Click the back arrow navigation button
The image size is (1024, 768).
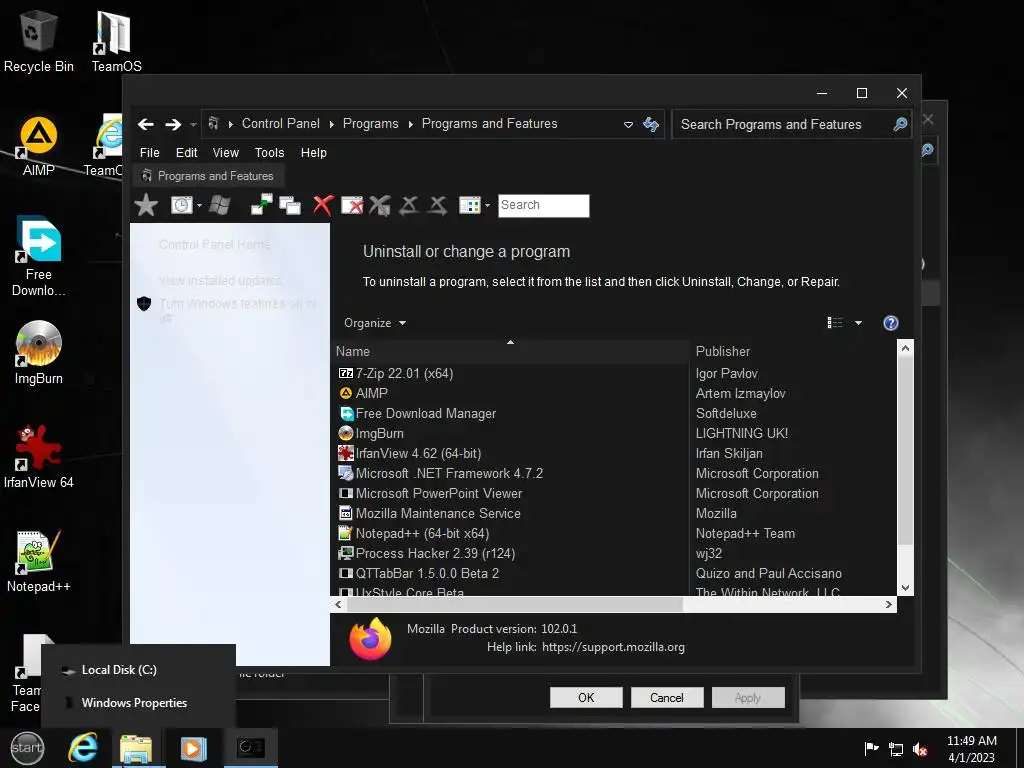146,124
